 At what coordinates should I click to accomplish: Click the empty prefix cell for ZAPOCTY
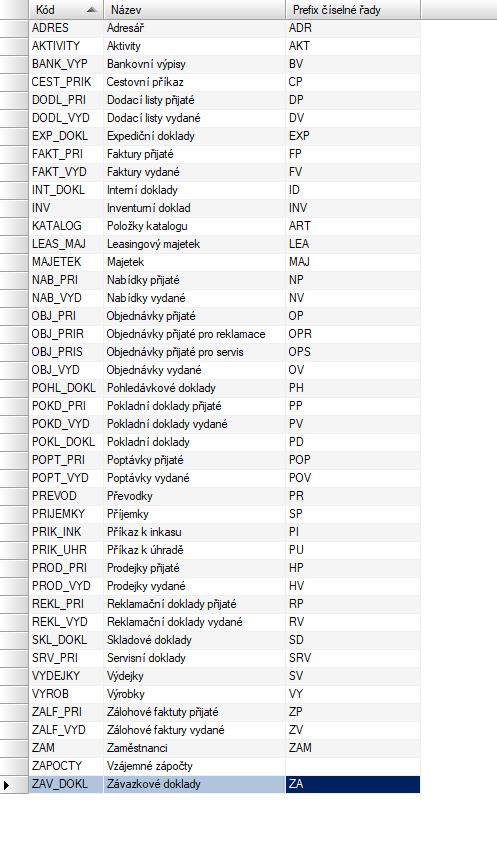(353, 766)
